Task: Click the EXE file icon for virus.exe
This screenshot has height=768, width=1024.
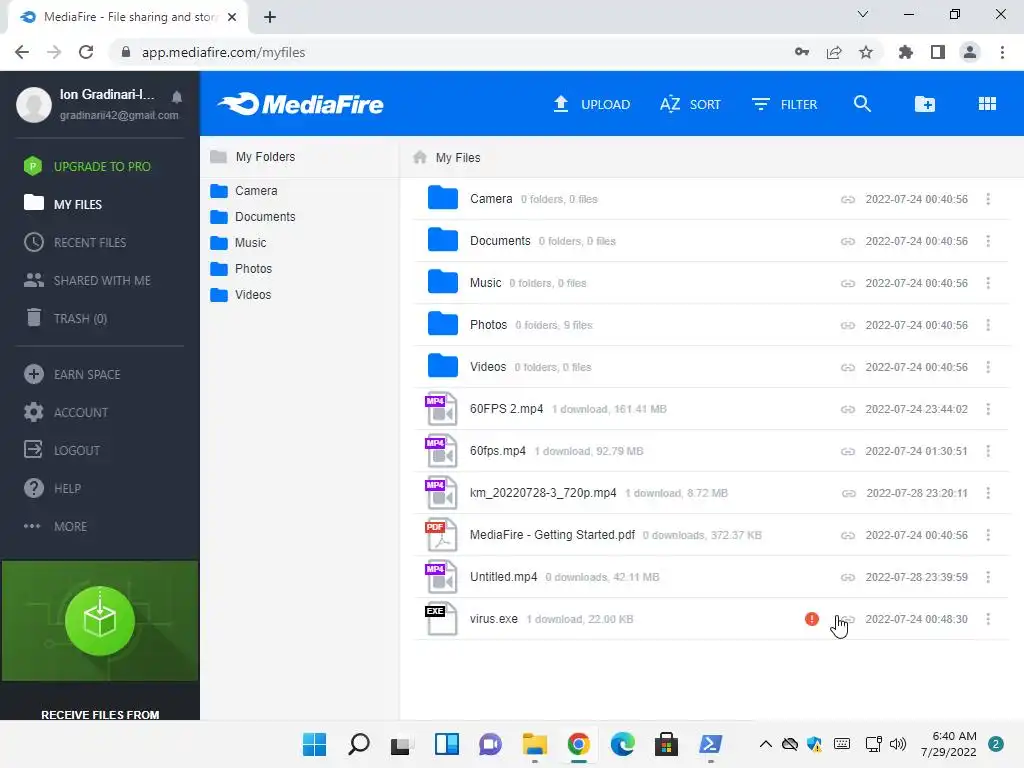Action: (441, 618)
